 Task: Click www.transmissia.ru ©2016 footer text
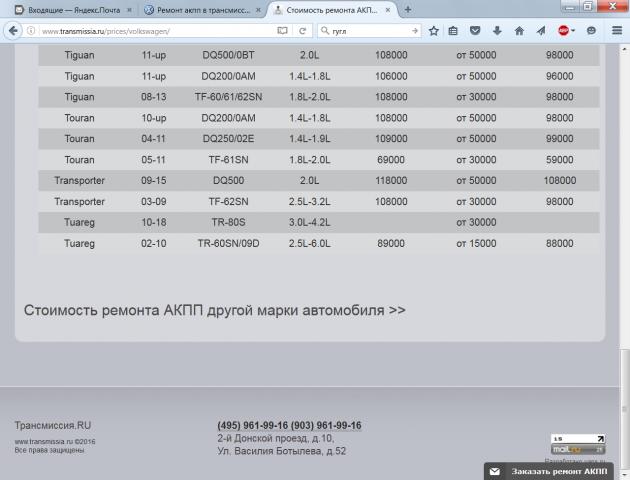pyautogui.click(x=55, y=441)
